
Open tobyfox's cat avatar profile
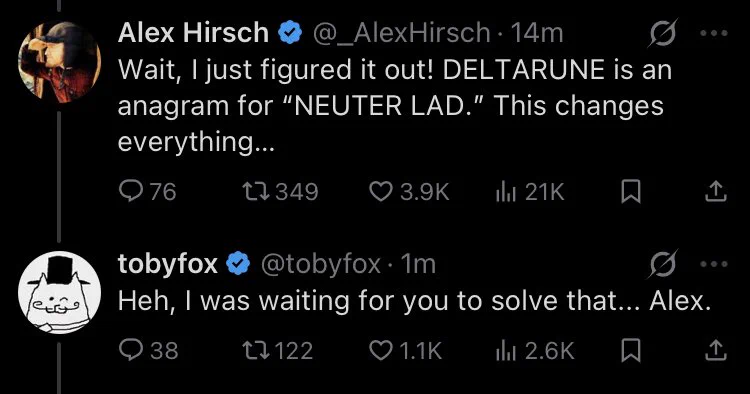point(60,293)
